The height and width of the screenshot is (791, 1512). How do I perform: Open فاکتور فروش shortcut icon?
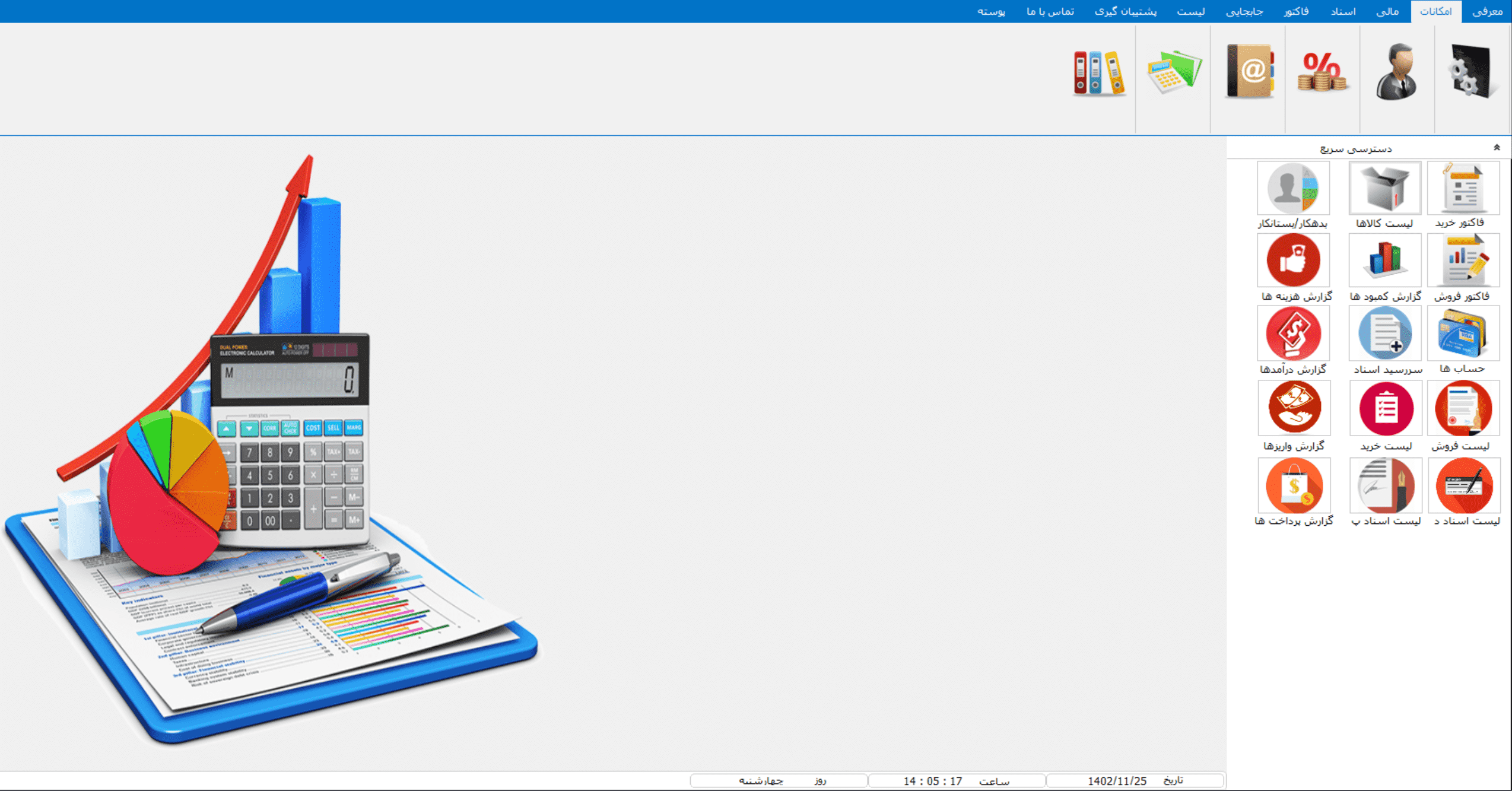tap(1463, 261)
